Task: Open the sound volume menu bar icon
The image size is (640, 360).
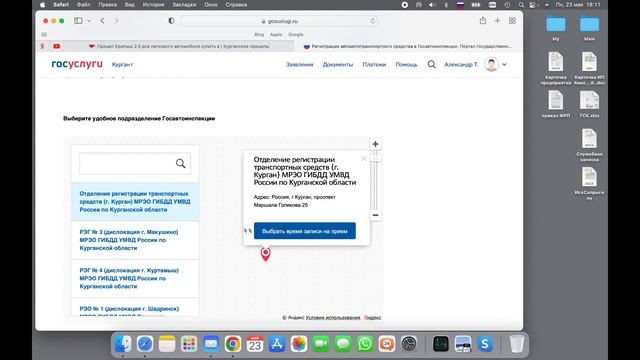Action: click(x=432, y=5)
